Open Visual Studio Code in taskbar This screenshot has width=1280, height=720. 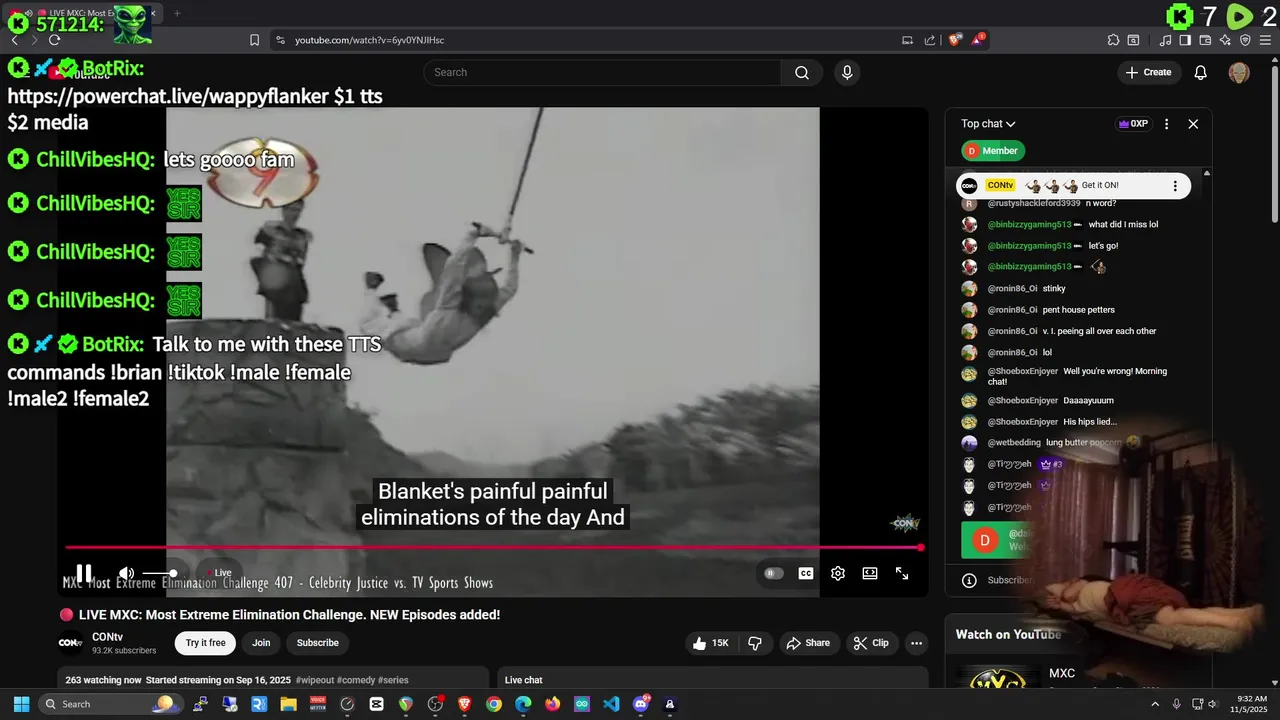[611, 704]
